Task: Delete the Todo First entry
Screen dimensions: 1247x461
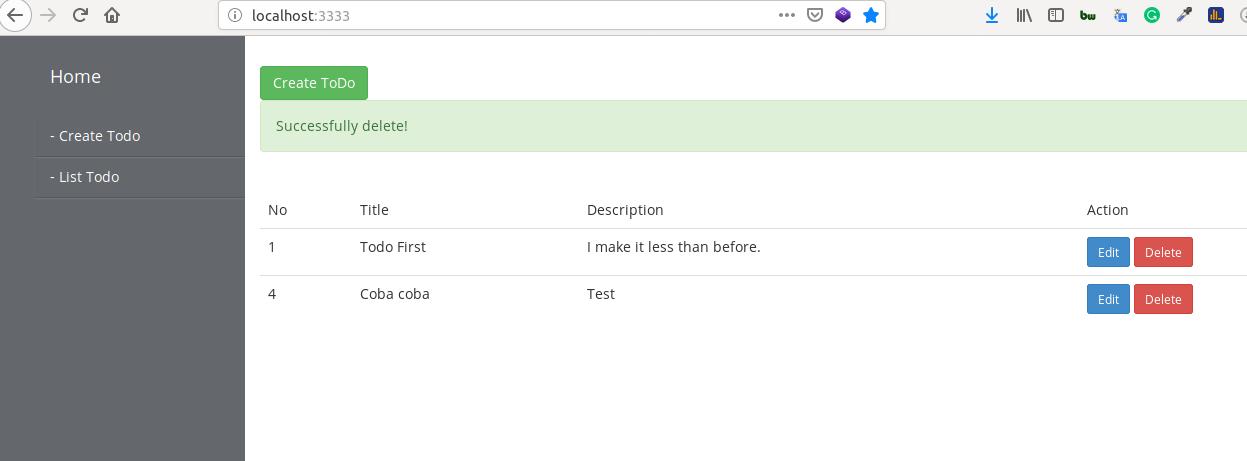Action: [1163, 252]
